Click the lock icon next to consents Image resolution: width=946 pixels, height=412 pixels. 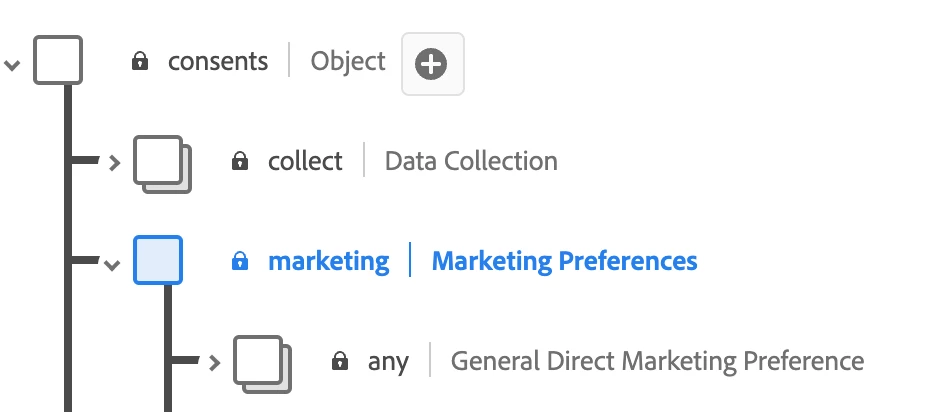tap(141, 62)
